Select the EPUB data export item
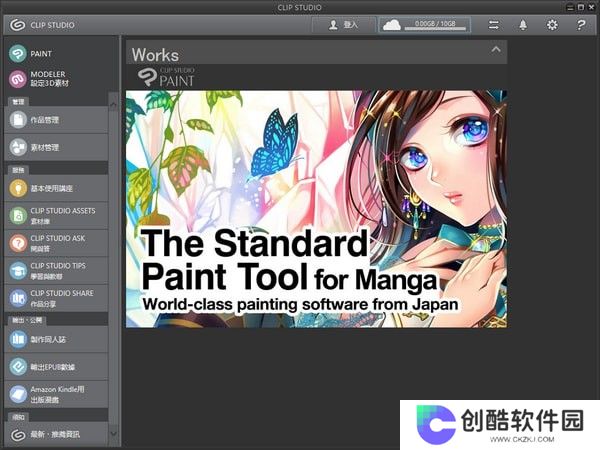Image resolution: width=600 pixels, height=450 pixels. pyautogui.click(x=56, y=367)
